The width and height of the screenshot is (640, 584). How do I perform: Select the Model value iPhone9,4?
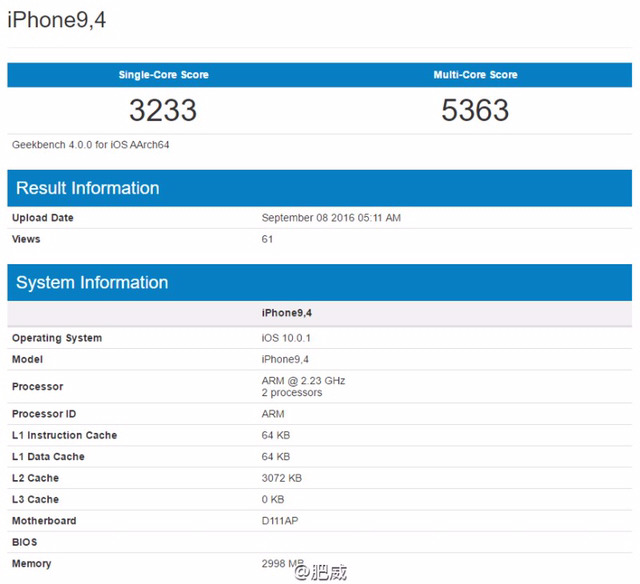point(285,360)
